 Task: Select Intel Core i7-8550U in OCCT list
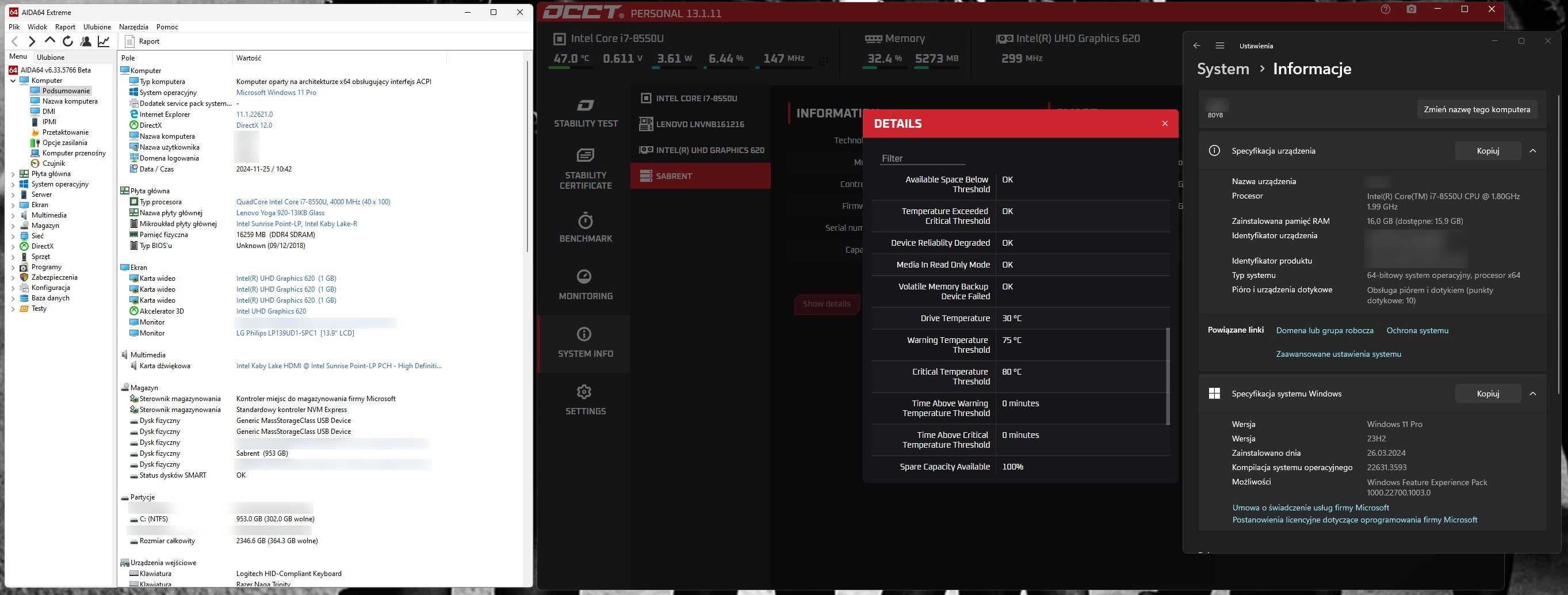click(x=700, y=98)
